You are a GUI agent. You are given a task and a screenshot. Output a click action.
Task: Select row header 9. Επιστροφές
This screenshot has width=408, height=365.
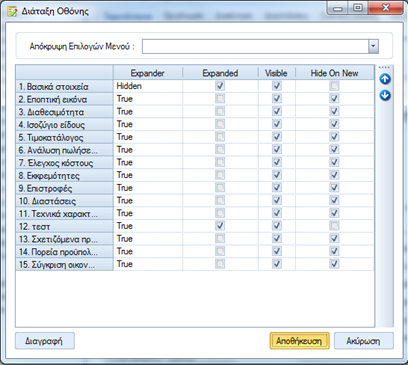pos(64,188)
